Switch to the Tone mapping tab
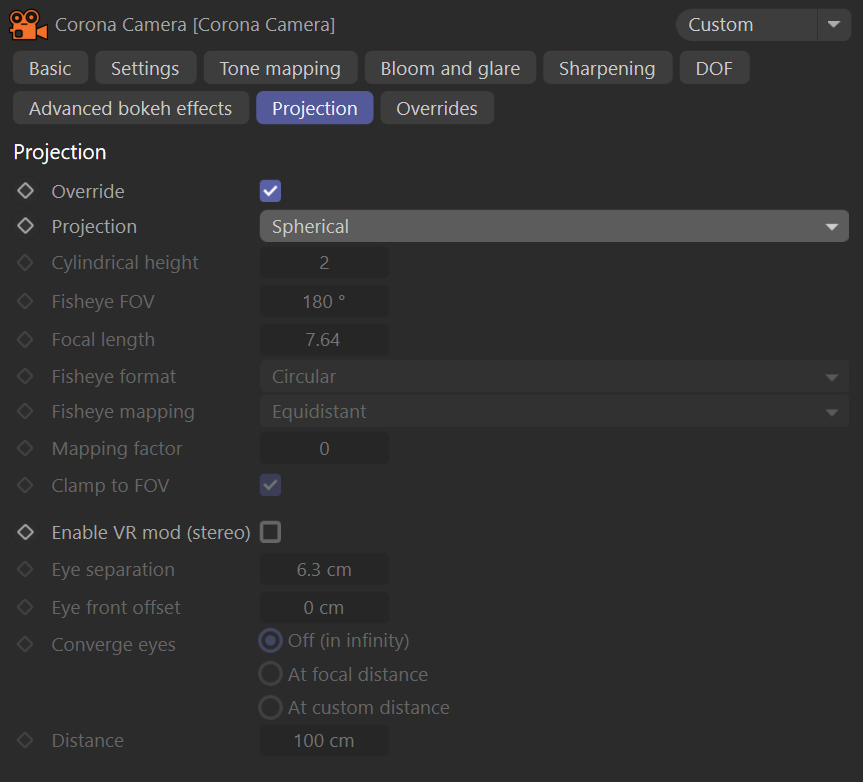Viewport: 863px width, 782px height. [x=280, y=68]
